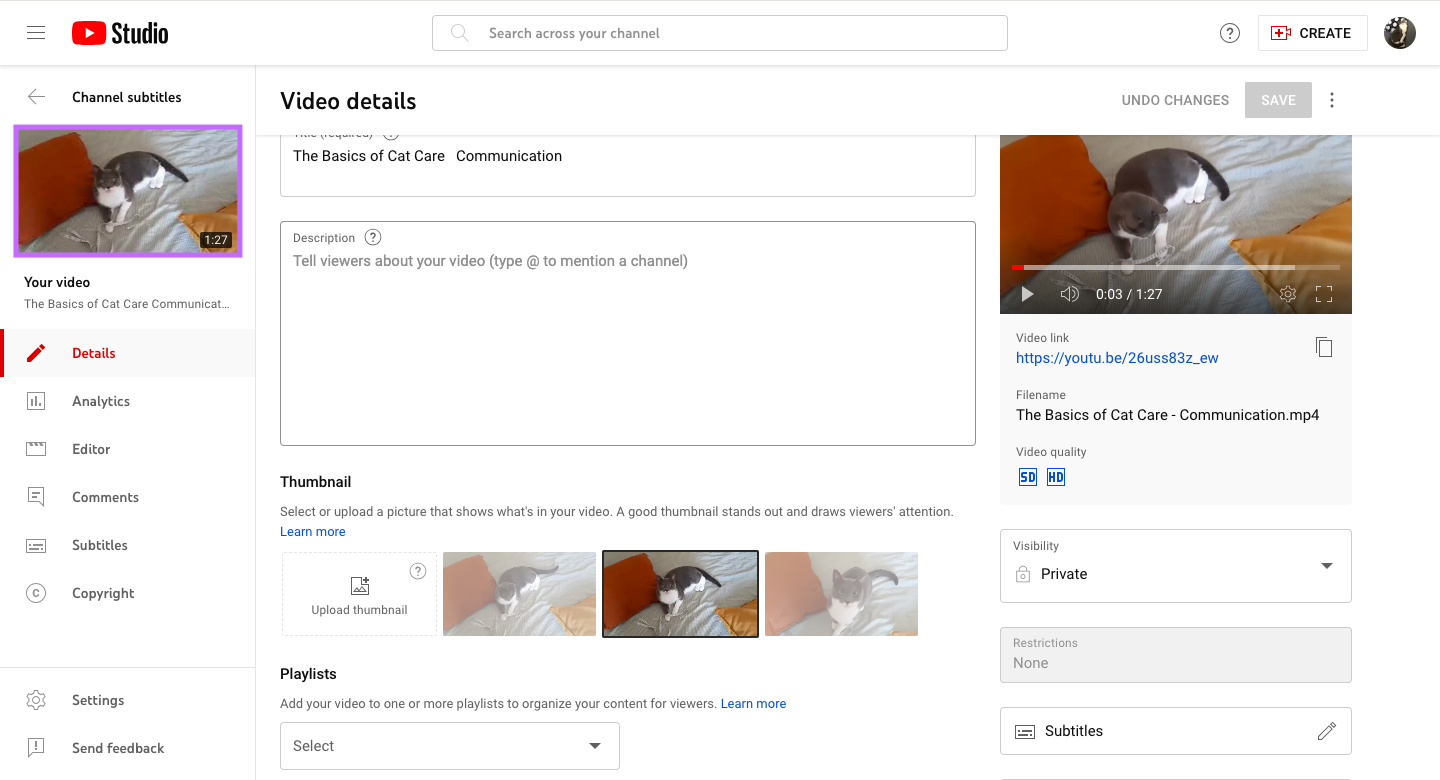Go back to Channel subtitles
1440x780 pixels.
(x=36, y=96)
